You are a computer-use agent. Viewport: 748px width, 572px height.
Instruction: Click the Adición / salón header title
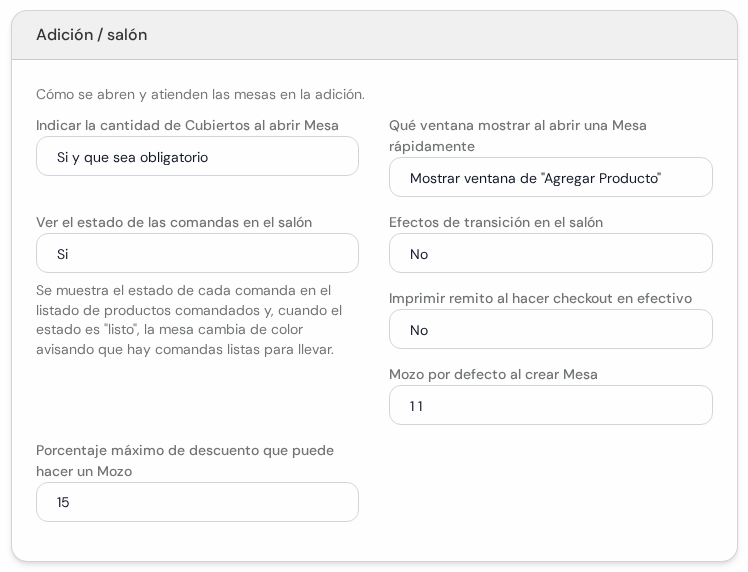(x=92, y=35)
